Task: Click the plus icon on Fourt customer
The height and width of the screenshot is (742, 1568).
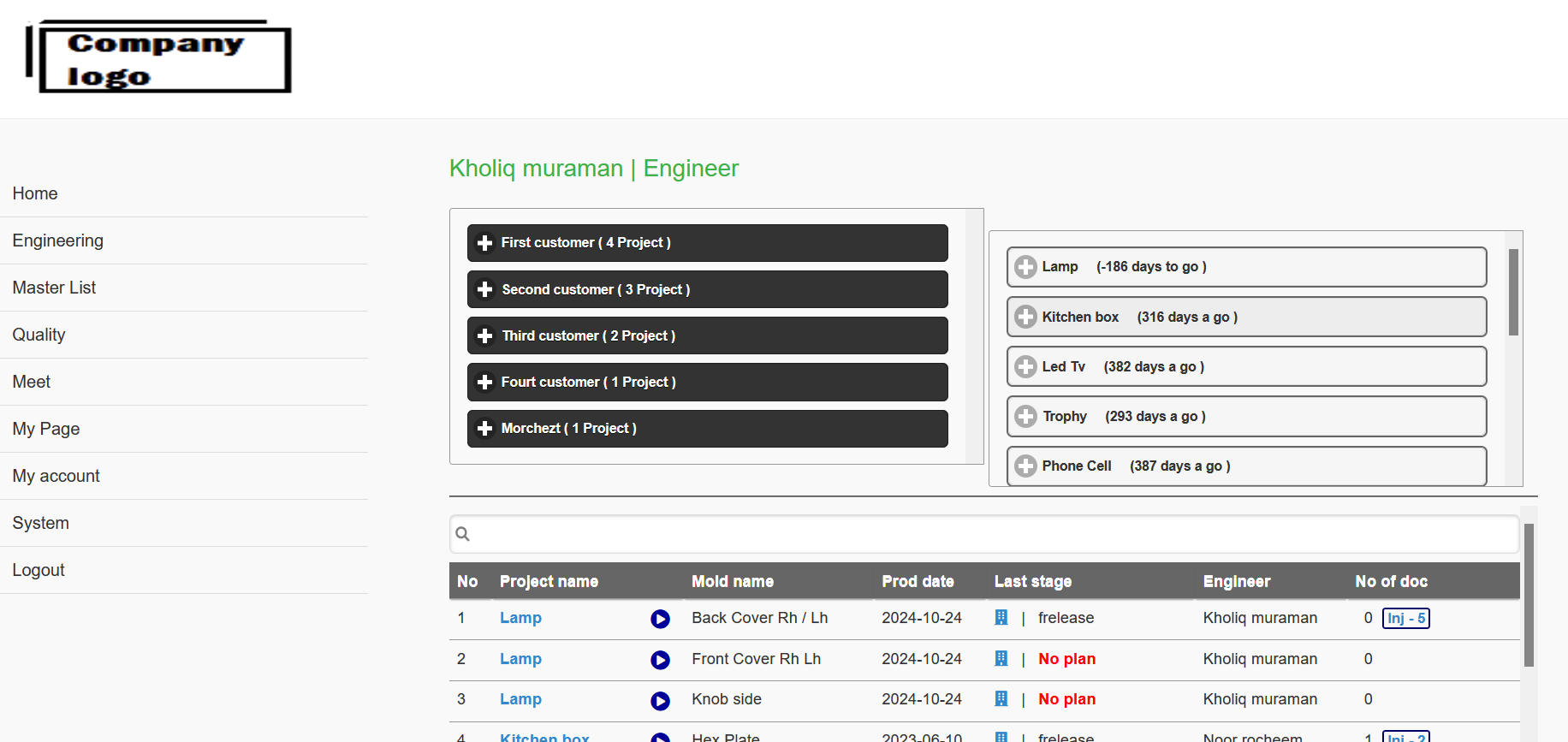Action: (484, 382)
